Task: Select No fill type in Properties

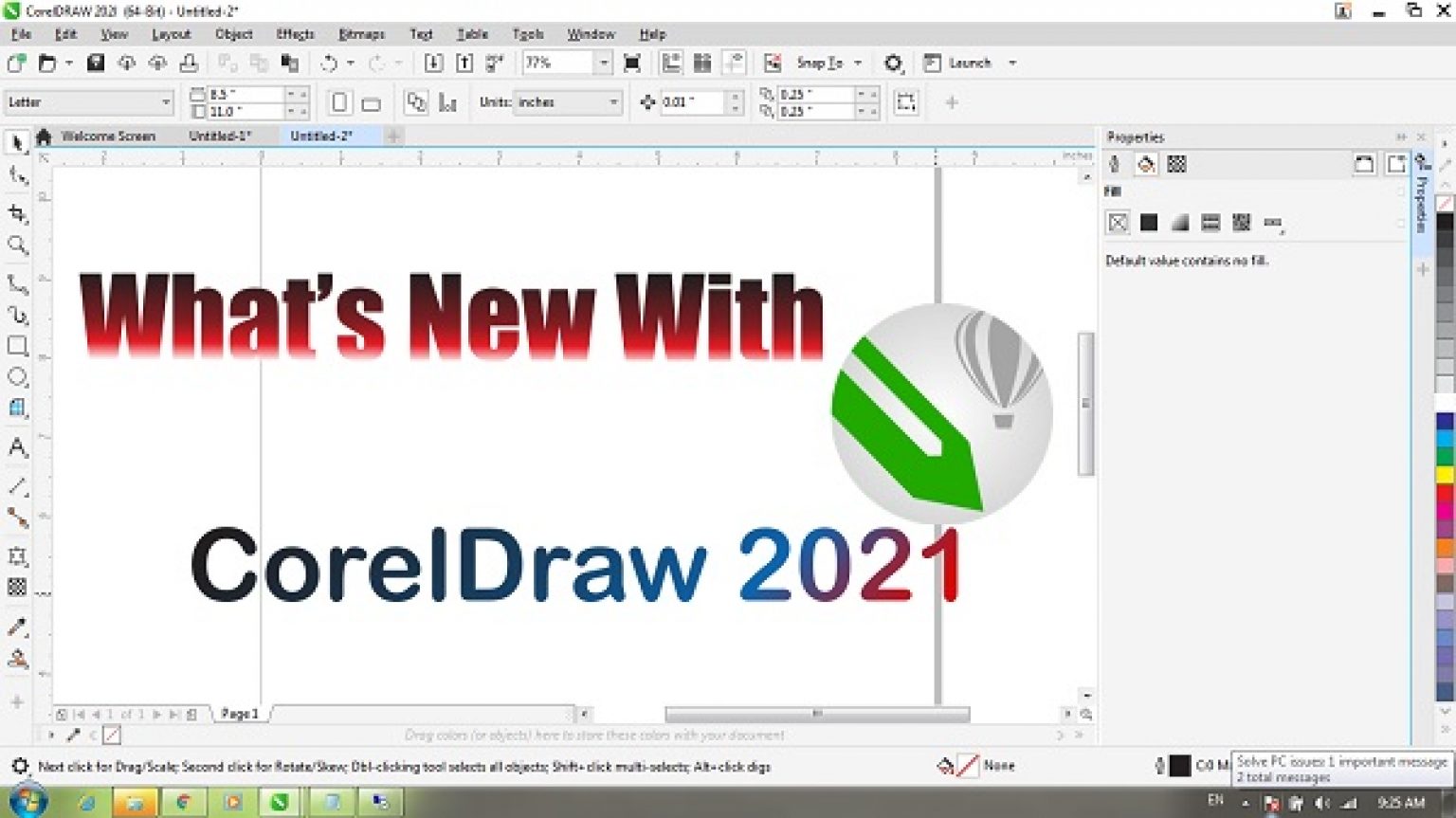Action: (x=1119, y=223)
